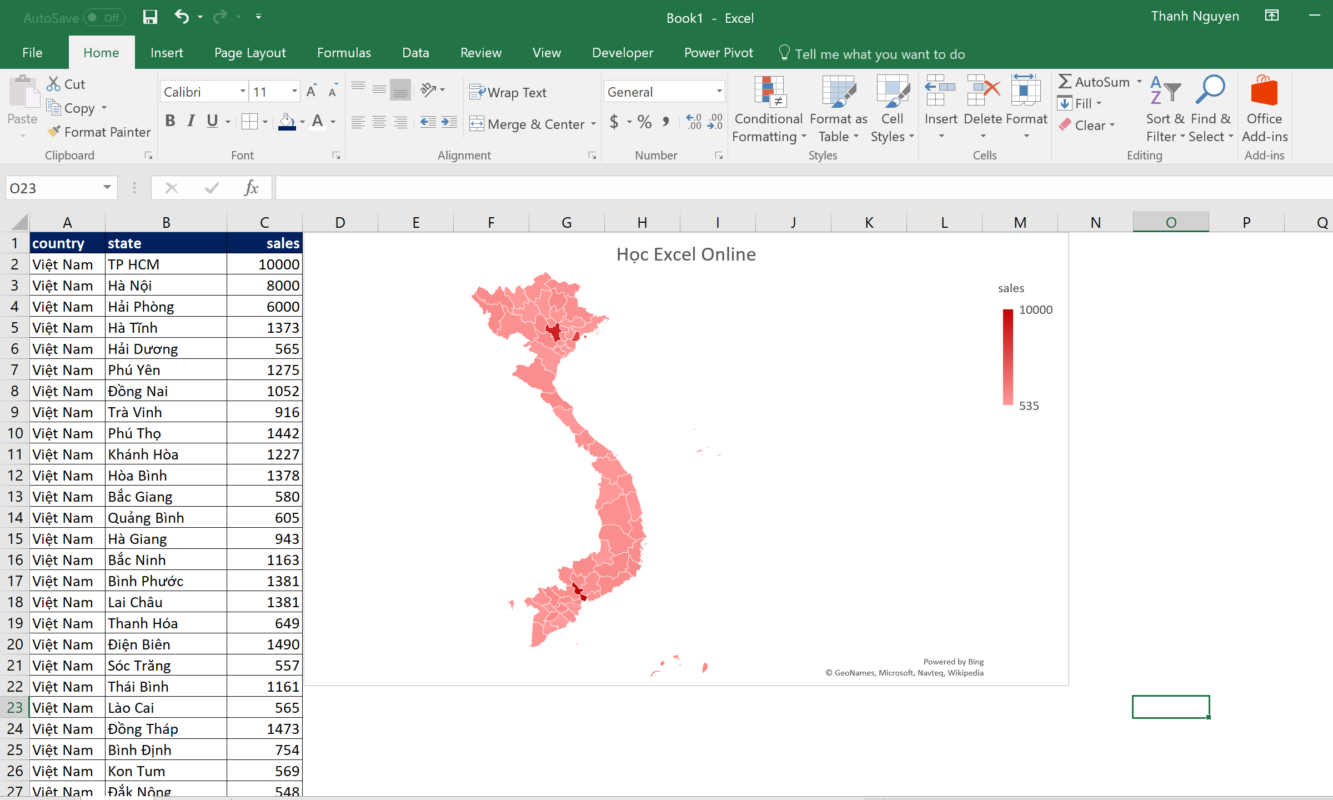Click the Fill Color bucket swatch
Screen dimensions: 1333x800
click(x=287, y=121)
